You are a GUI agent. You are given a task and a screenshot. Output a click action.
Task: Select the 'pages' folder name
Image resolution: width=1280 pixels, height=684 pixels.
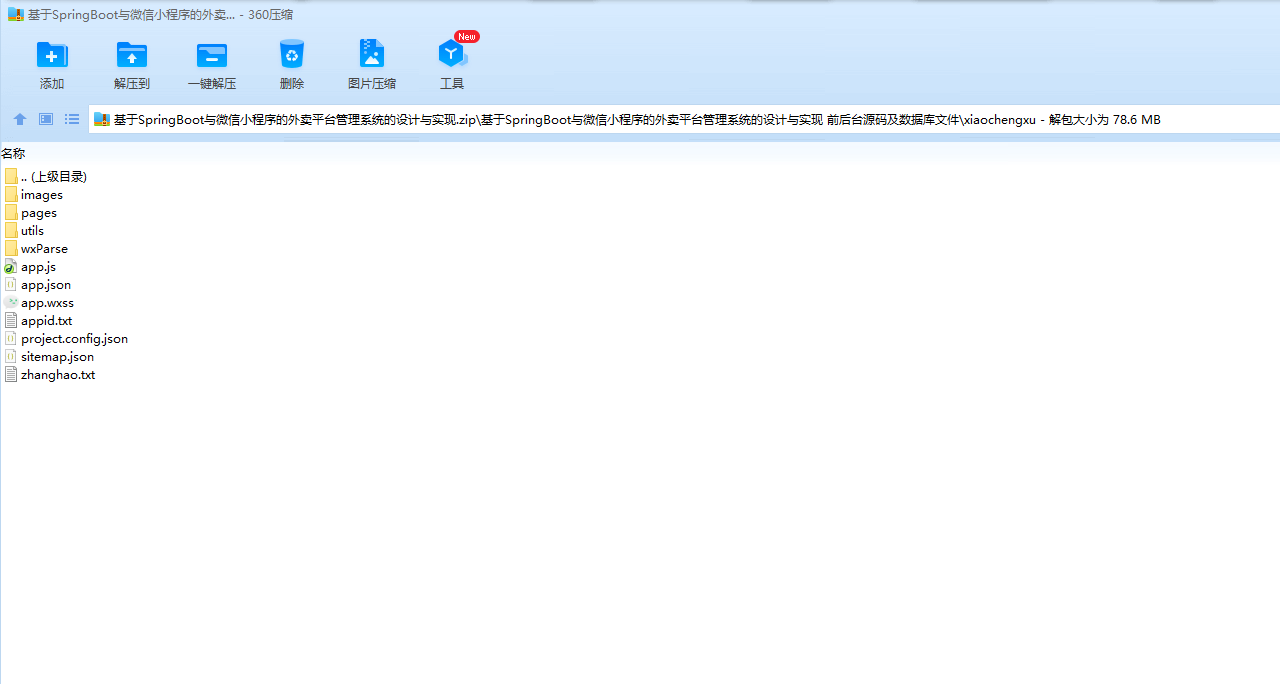coord(39,213)
